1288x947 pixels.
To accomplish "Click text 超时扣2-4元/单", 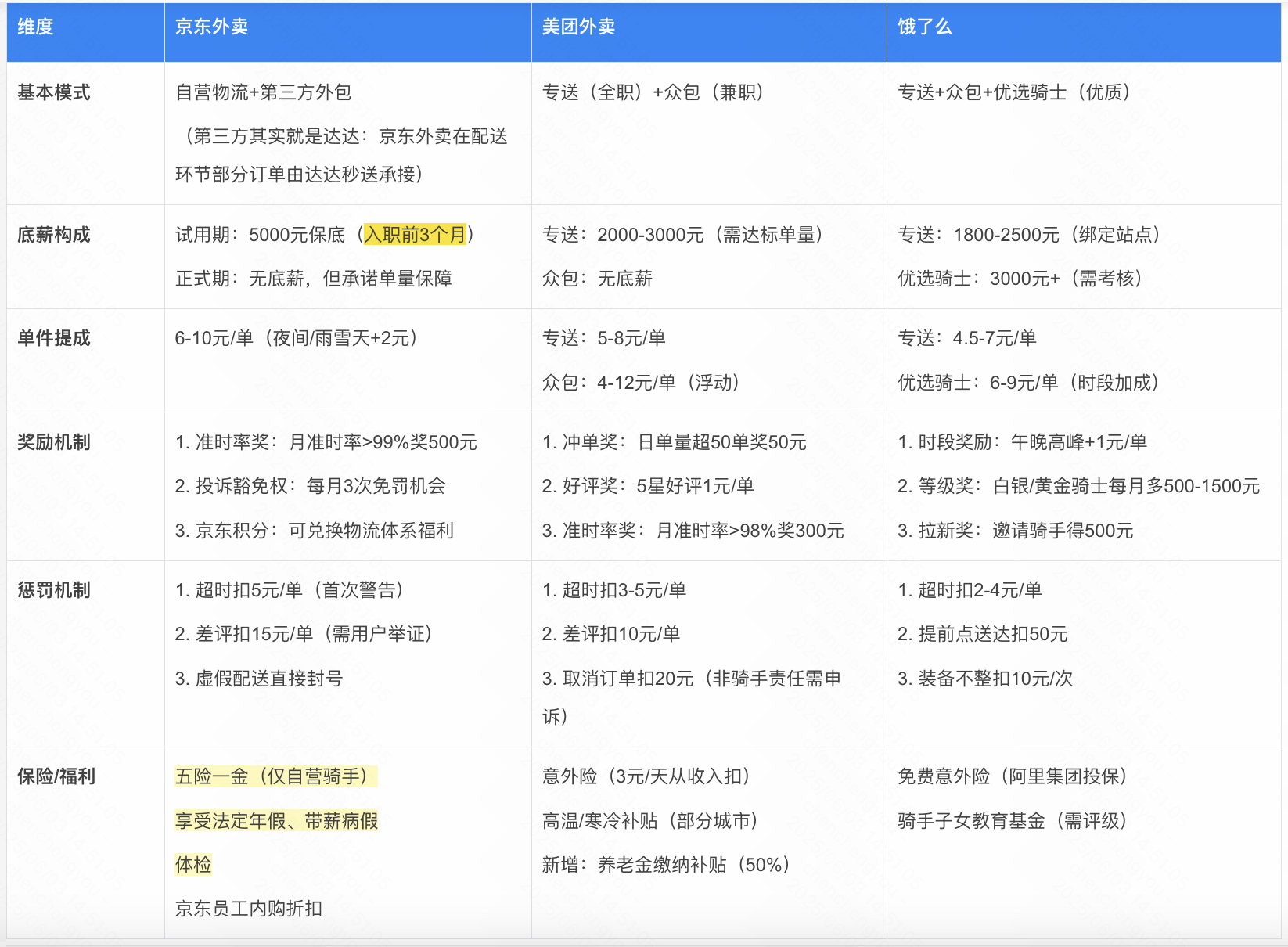I will click(980, 590).
